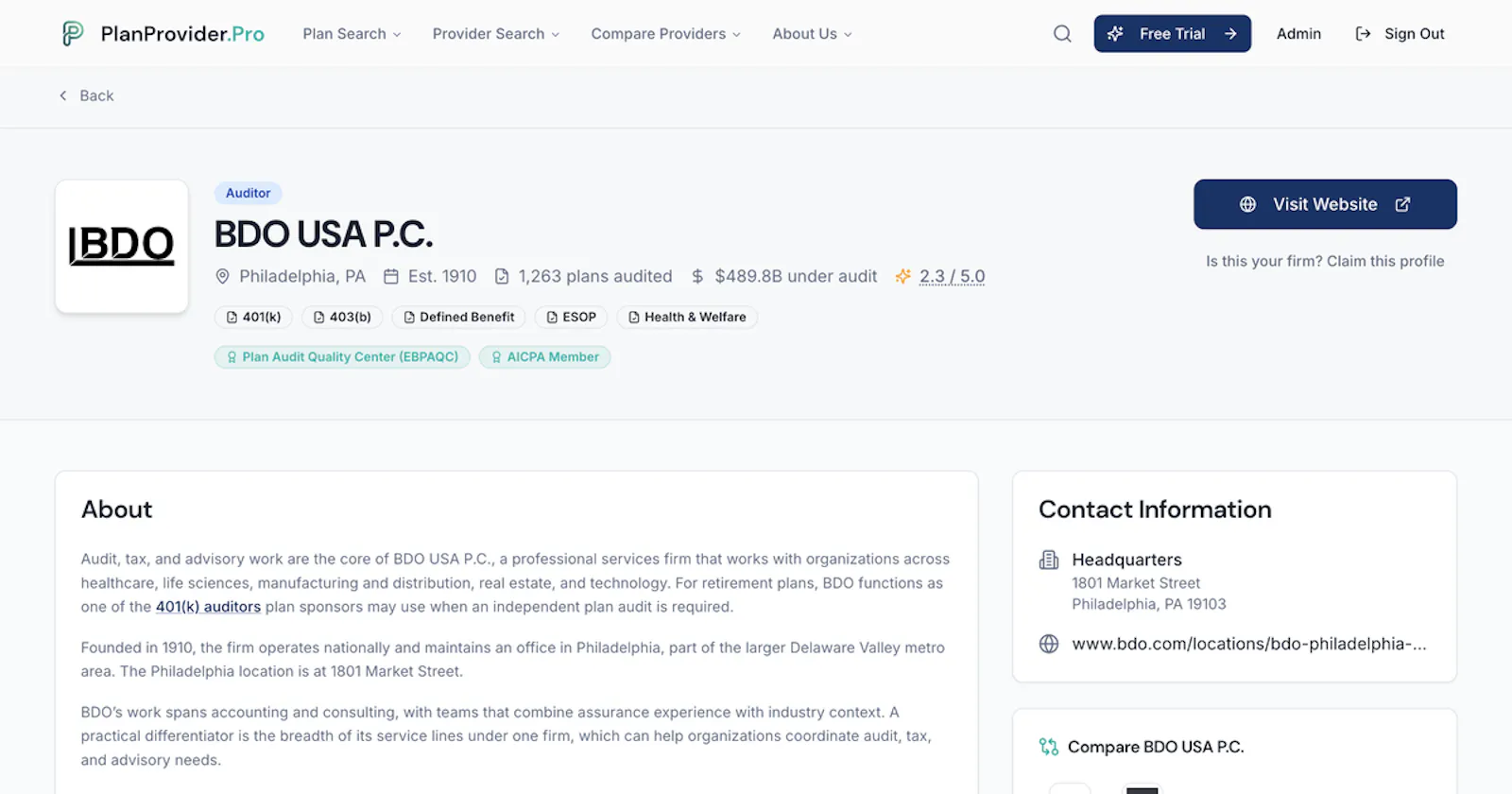Viewport: 1512px width, 794px height.
Task: Click the calendar icon by Est. 1910
Action: click(x=391, y=276)
